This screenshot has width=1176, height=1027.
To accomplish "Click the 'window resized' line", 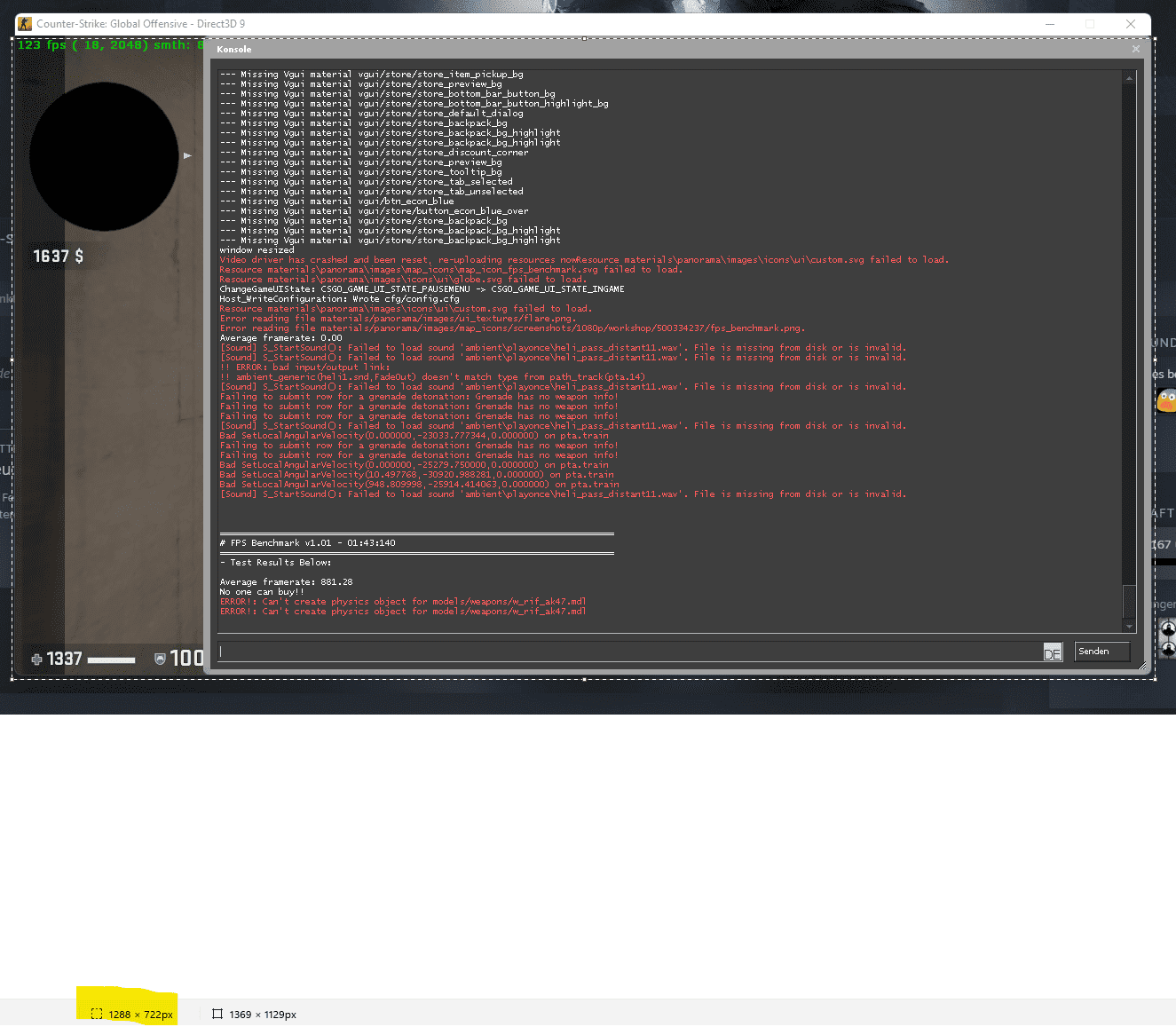I will click(257, 250).
